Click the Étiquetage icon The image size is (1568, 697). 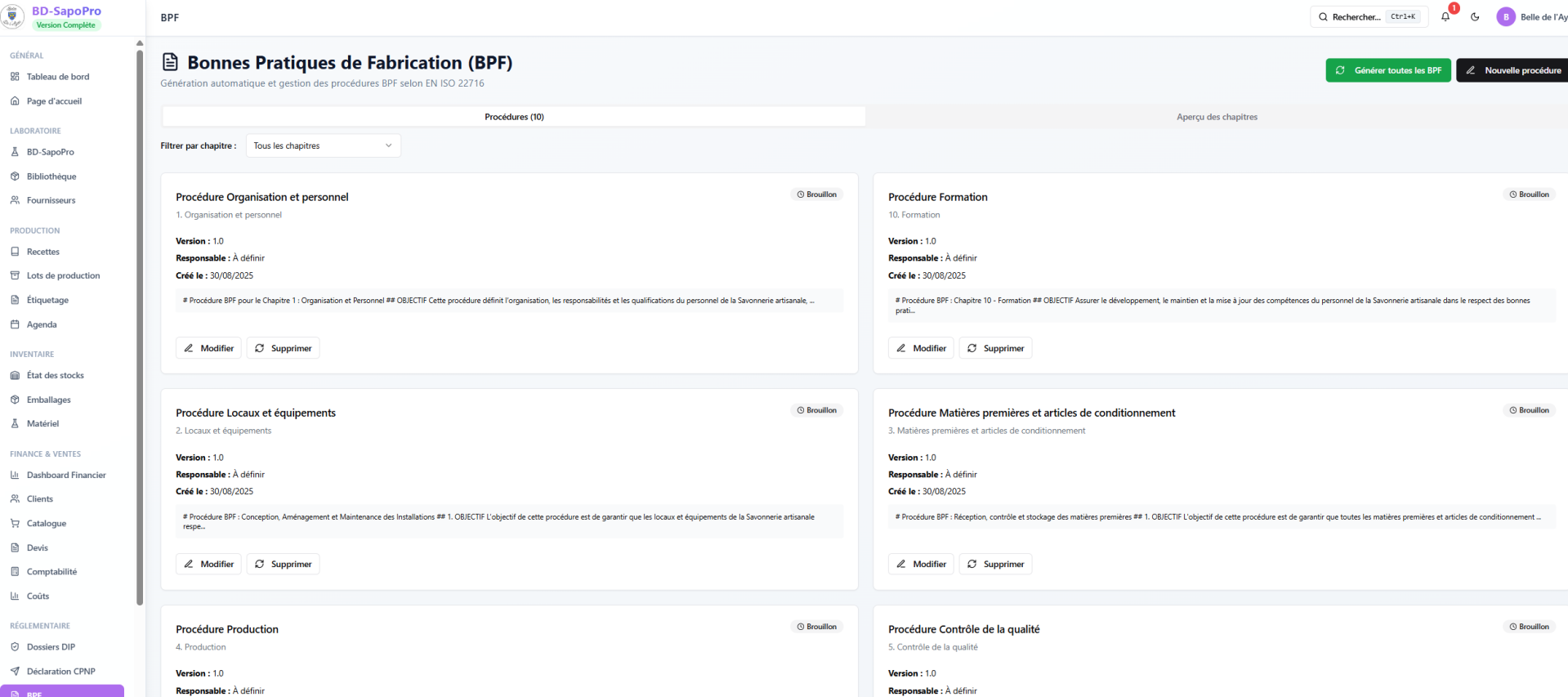15,300
